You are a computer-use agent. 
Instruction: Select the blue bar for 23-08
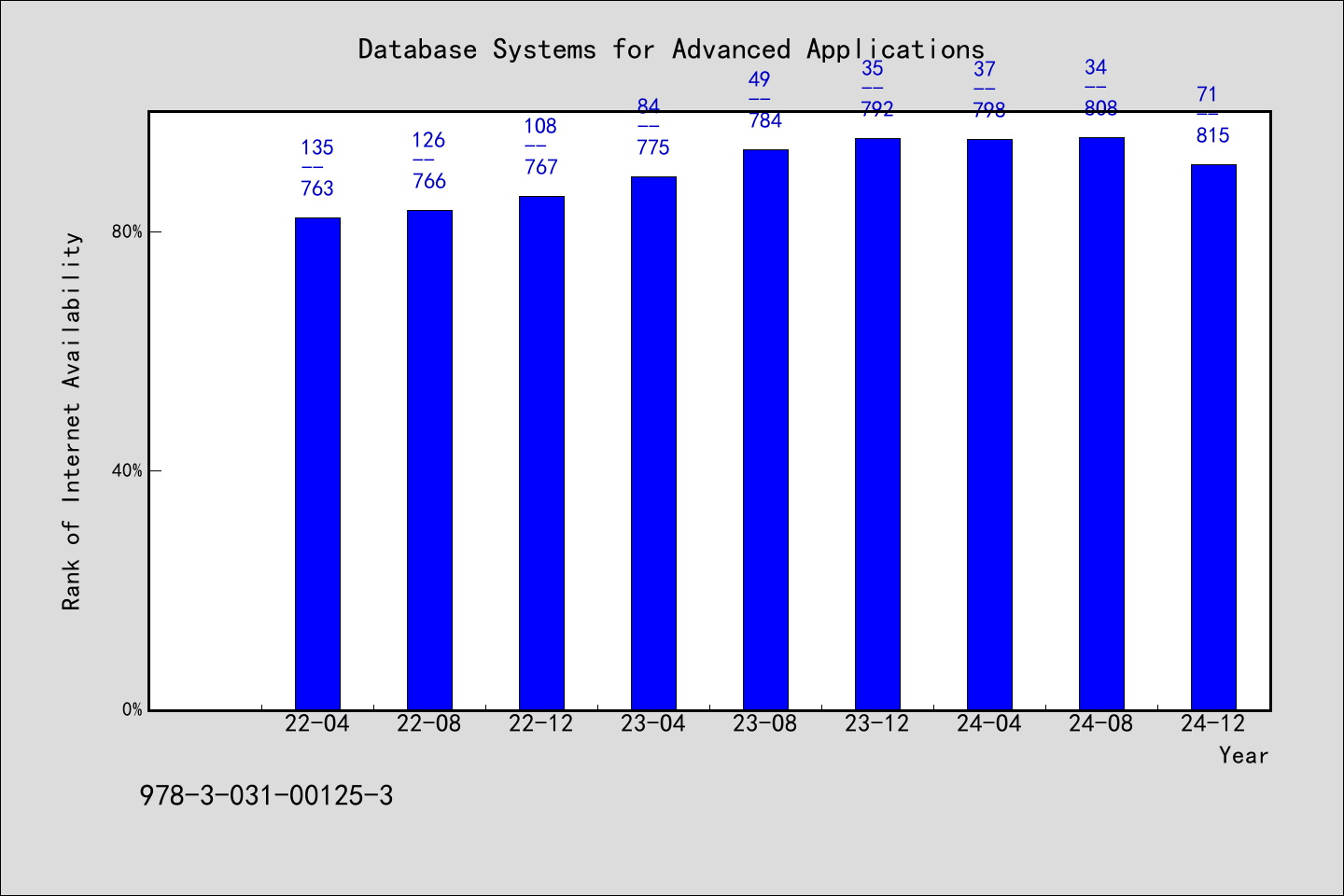(x=765, y=429)
